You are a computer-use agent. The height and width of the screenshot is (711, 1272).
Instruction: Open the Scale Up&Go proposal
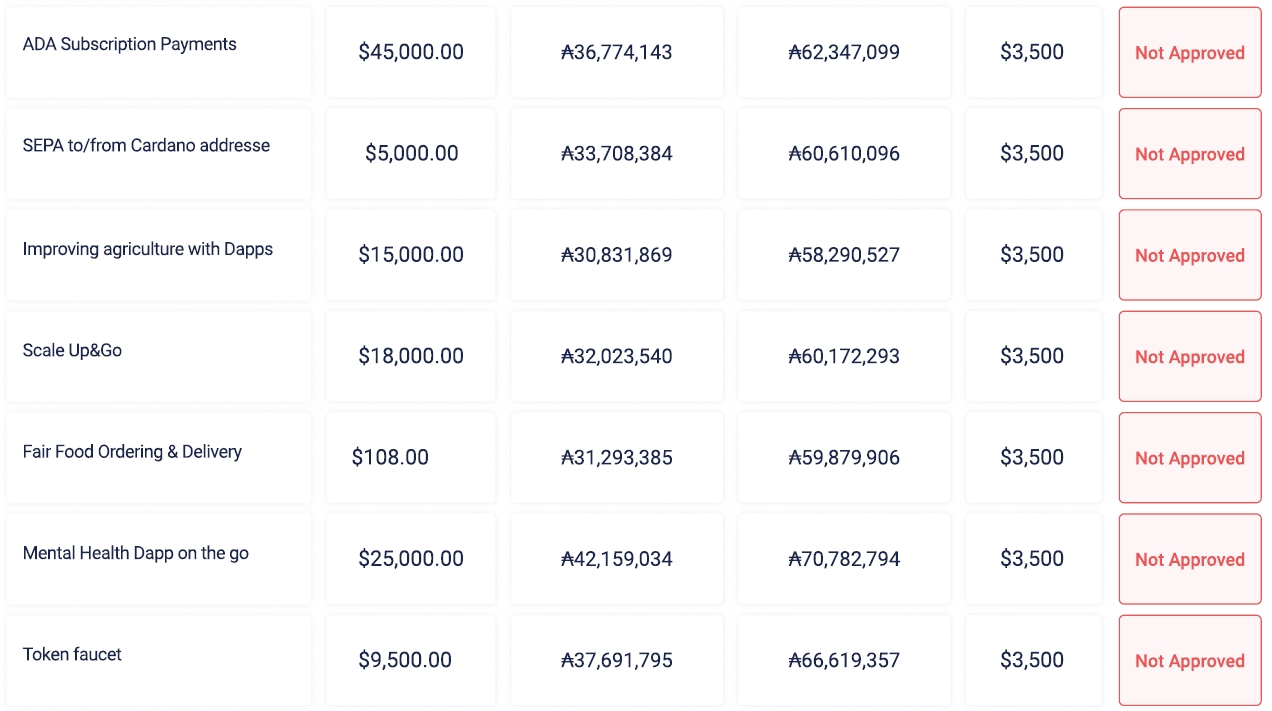click(72, 351)
